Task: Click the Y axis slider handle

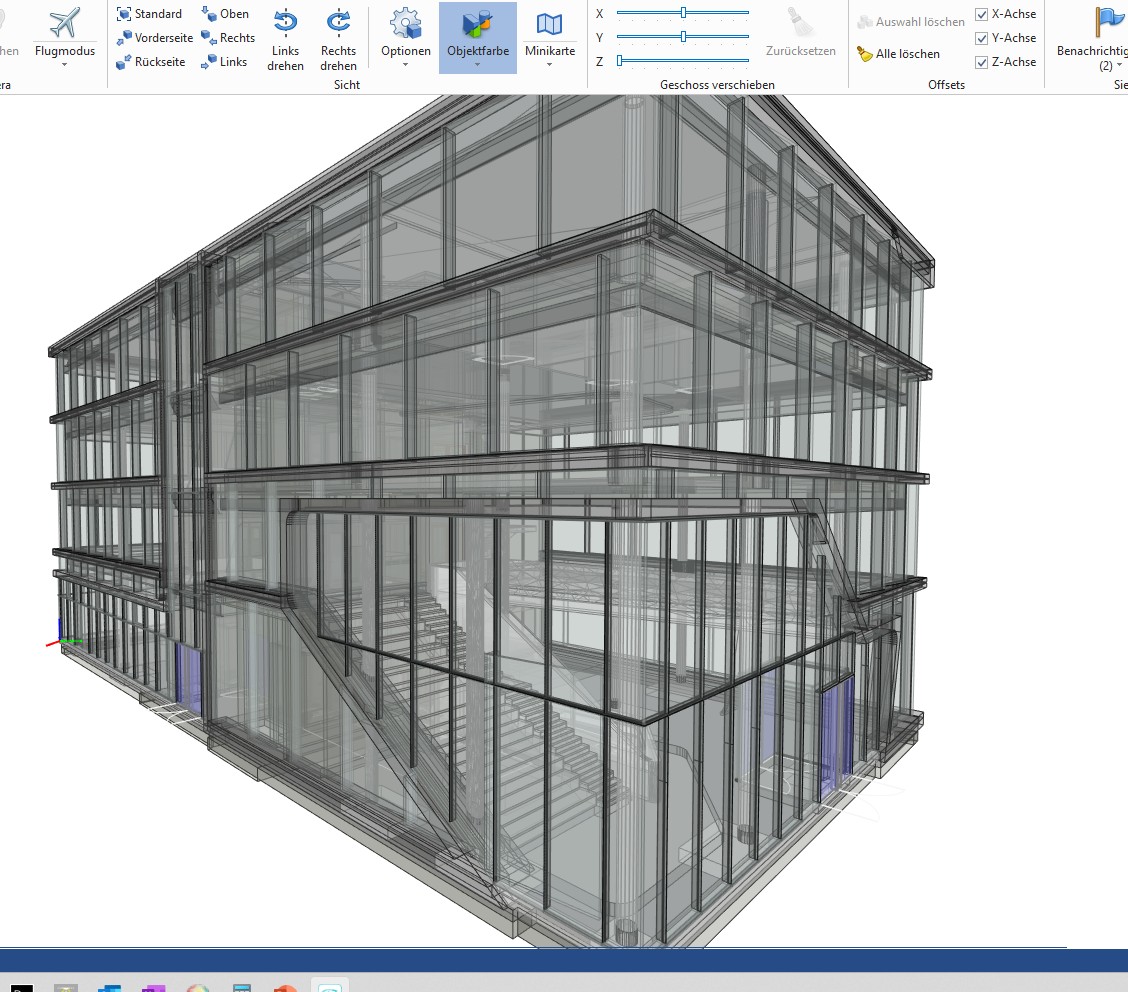Action: pos(684,37)
